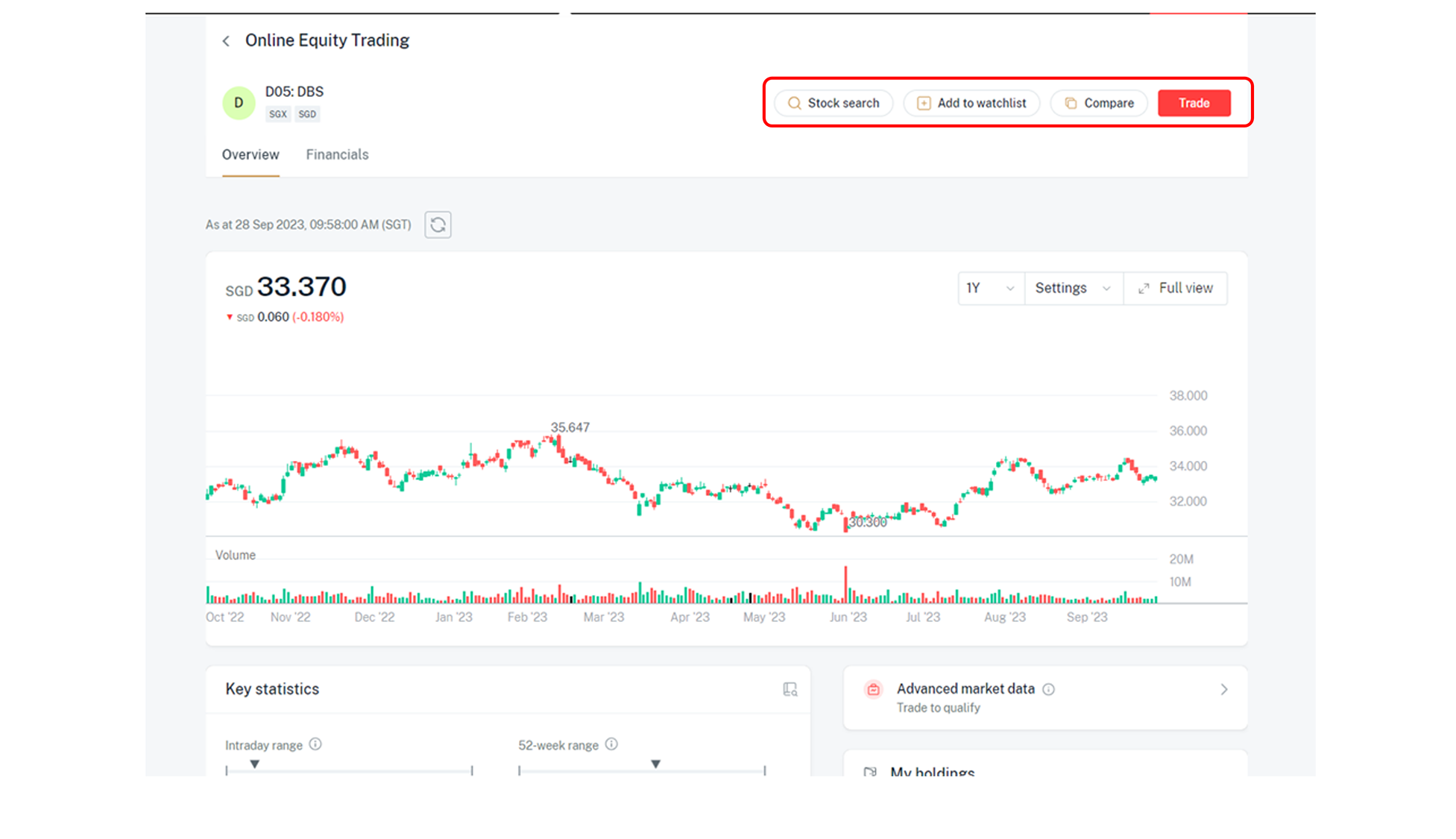Click the 38.000 price axis label
This screenshot has height=839, width=1456.
click(1188, 396)
